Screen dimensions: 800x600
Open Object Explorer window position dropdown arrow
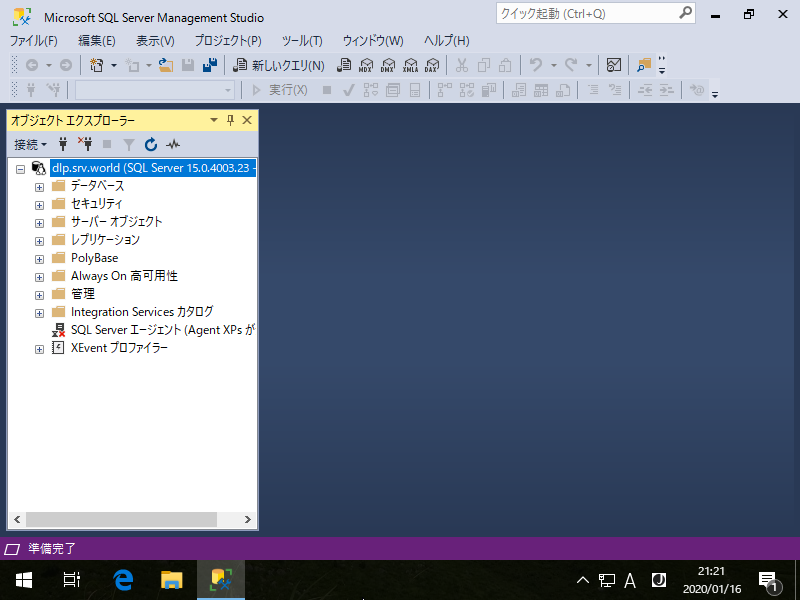click(214, 120)
